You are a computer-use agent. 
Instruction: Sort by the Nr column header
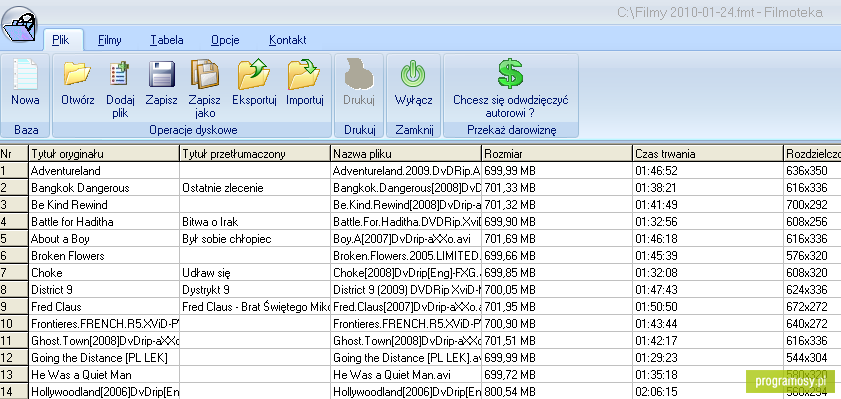14,154
